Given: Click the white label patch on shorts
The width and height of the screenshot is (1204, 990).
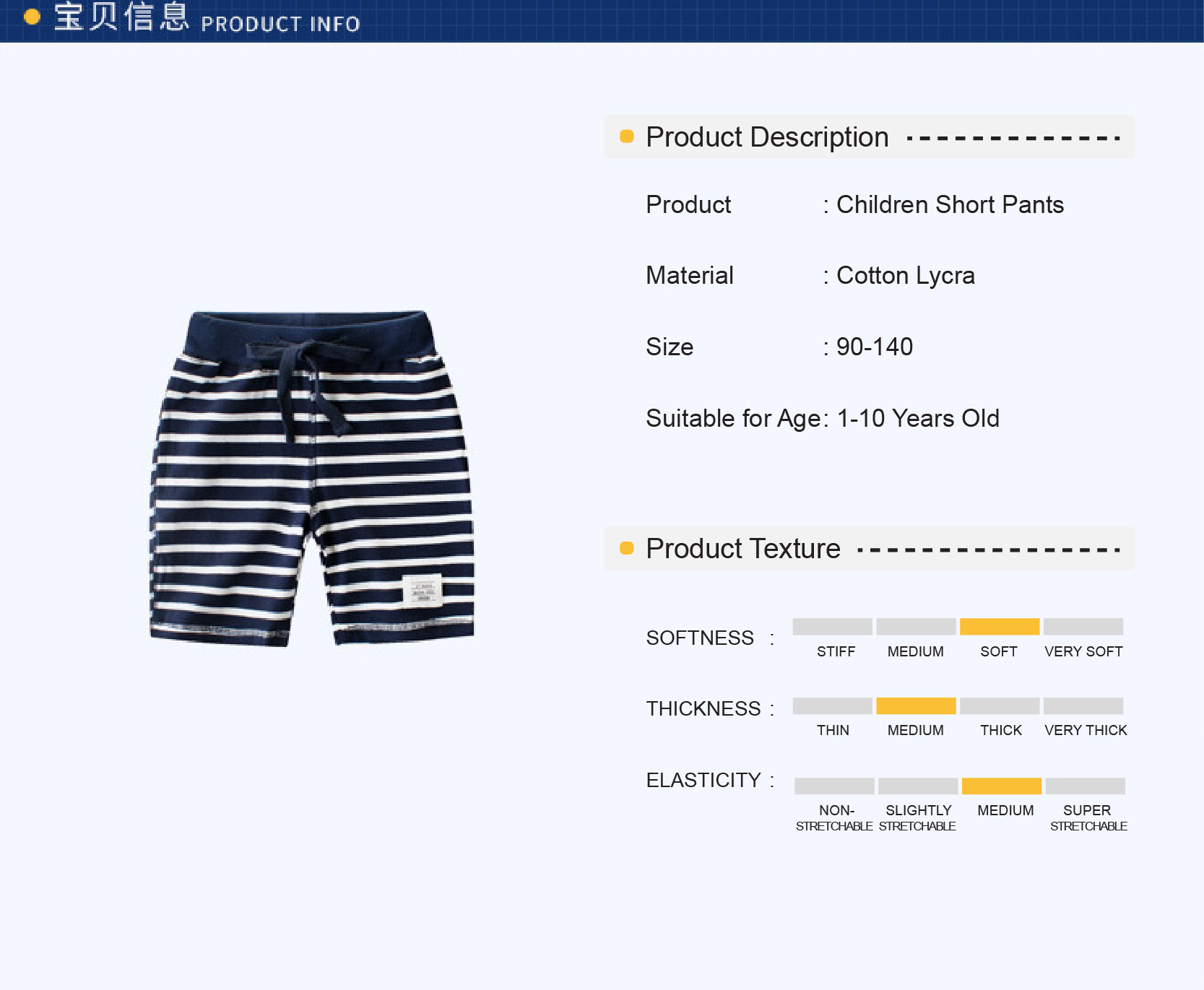Looking at the screenshot, I should tap(422, 590).
